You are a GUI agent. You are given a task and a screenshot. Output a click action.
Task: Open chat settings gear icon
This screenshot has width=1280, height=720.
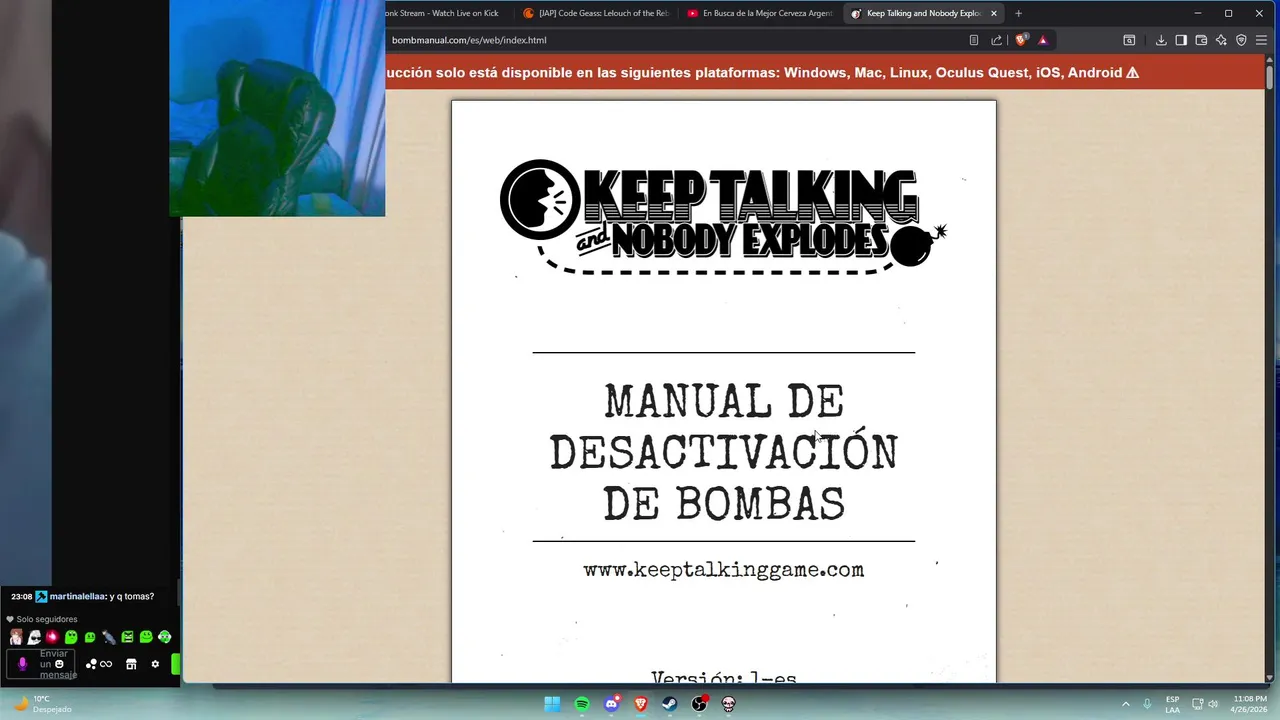155,664
